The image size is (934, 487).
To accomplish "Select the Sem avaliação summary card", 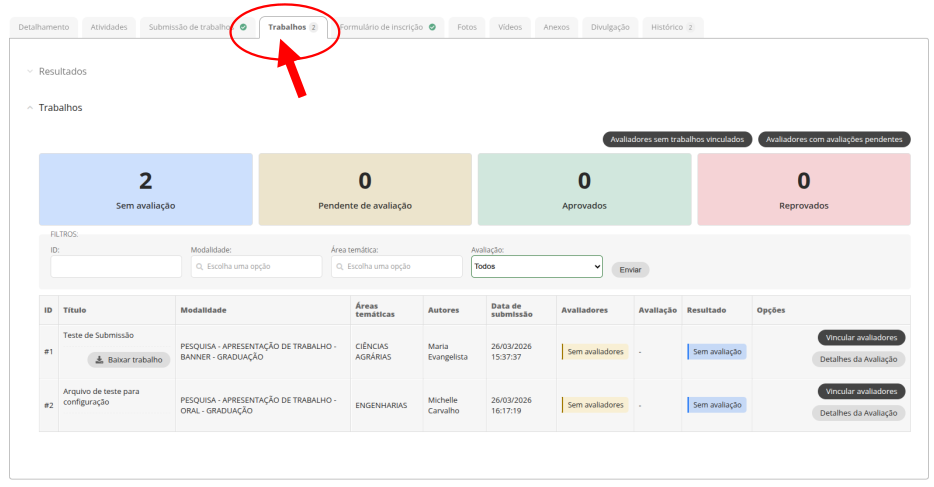I will pyautogui.click(x=146, y=189).
